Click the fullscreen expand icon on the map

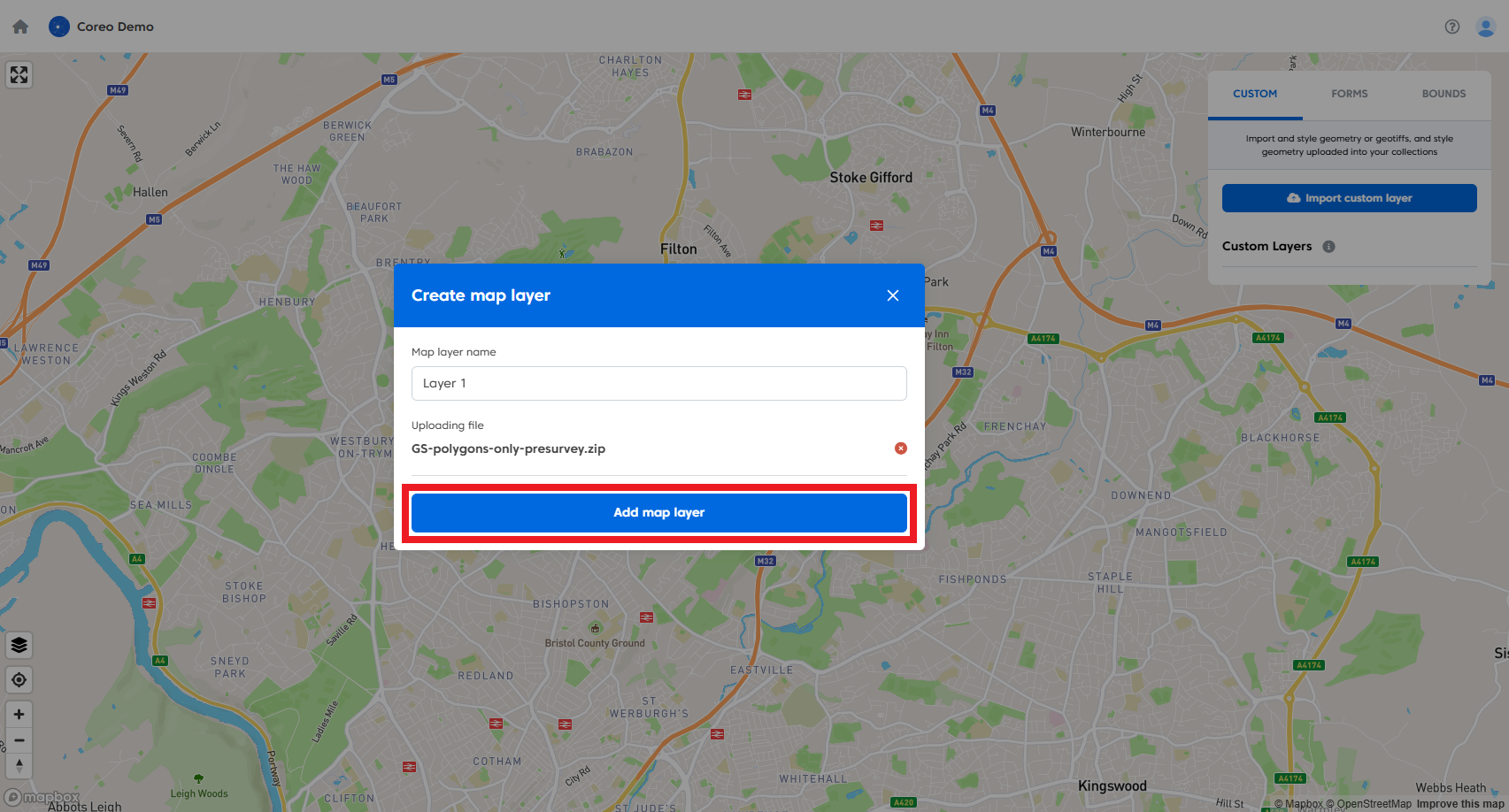pos(19,75)
